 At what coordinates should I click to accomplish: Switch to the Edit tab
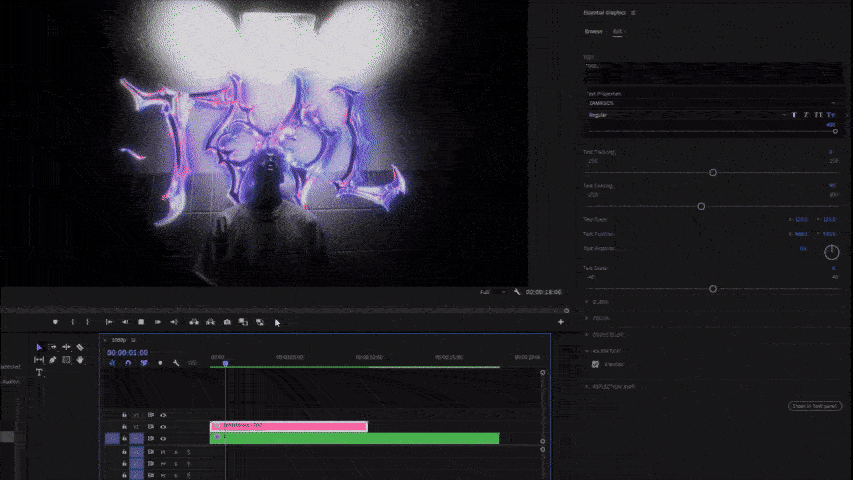(x=617, y=31)
